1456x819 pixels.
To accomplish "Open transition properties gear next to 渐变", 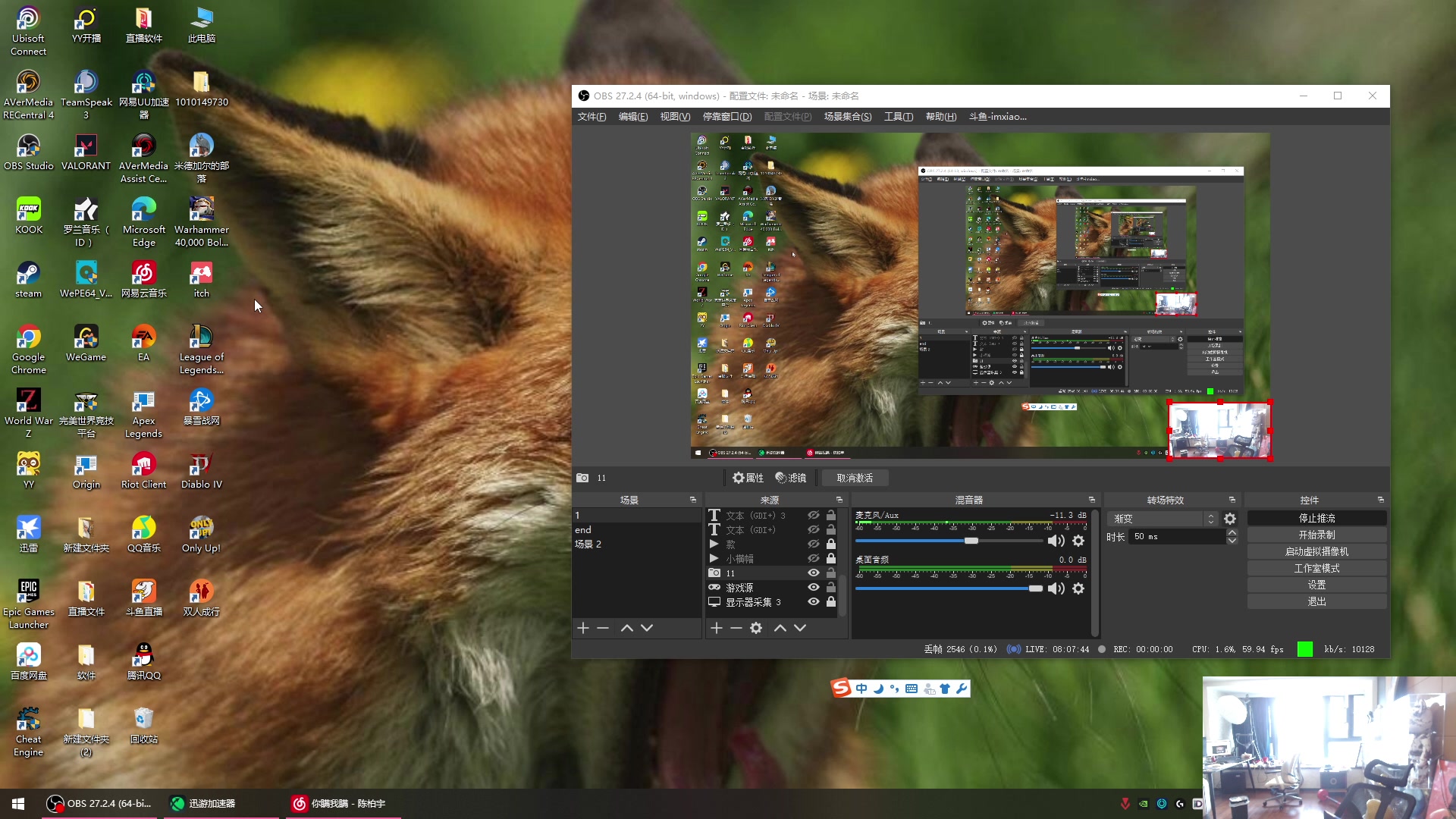I will (x=1230, y=519).
